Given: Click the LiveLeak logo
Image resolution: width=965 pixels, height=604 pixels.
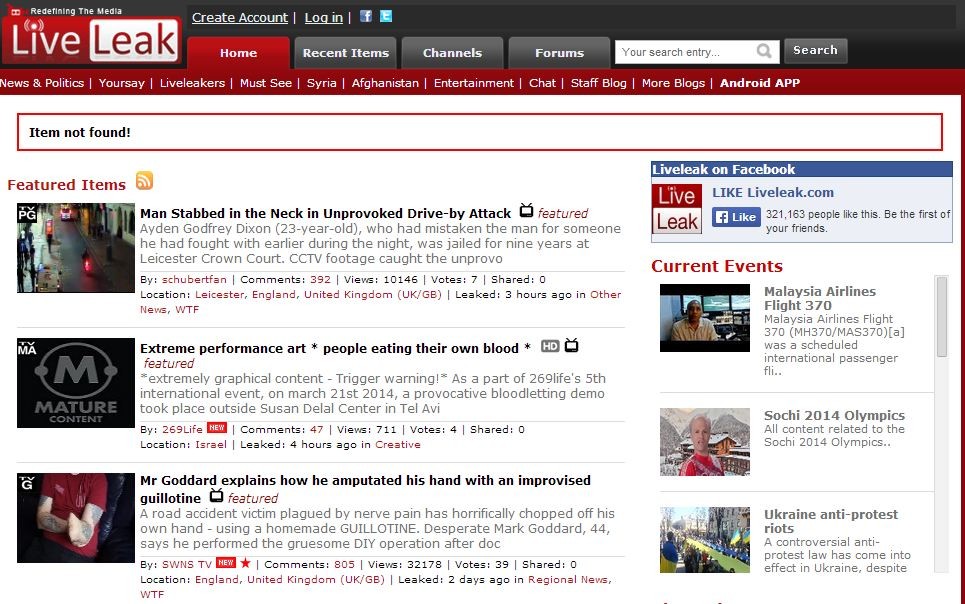Looking at the screenshot, I should pyautogui.click(x=91, y=37).
